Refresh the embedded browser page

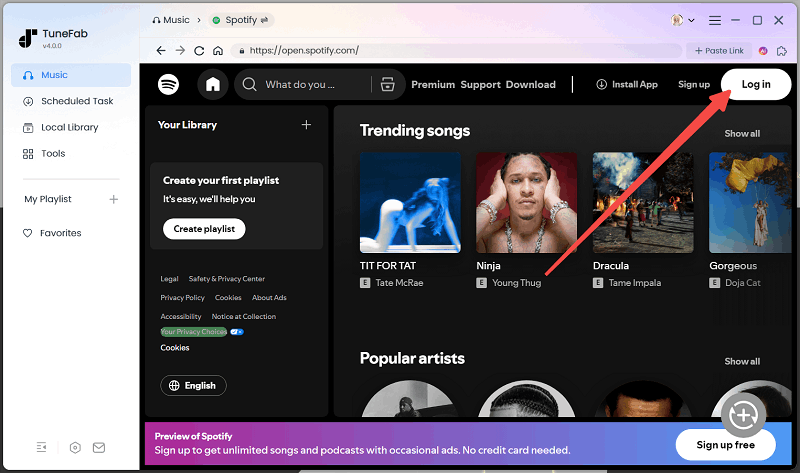tap(199, 50)
